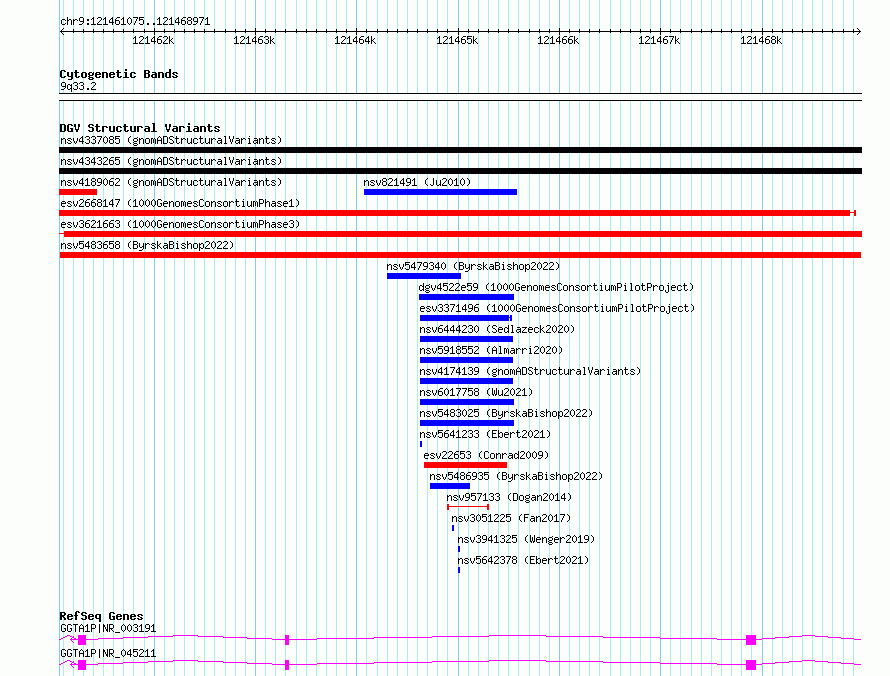The height and width of the screenshot is (676, 890).
Task: Click the leftmost exon of GGTA1P NR_045211
Action: (82, 665)
